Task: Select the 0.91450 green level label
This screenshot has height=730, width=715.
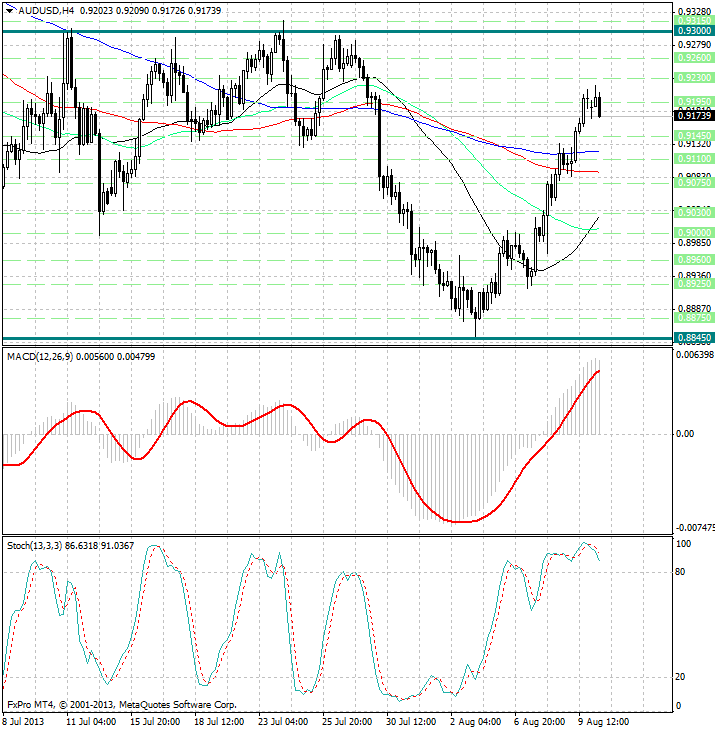Action: point(691,134)
